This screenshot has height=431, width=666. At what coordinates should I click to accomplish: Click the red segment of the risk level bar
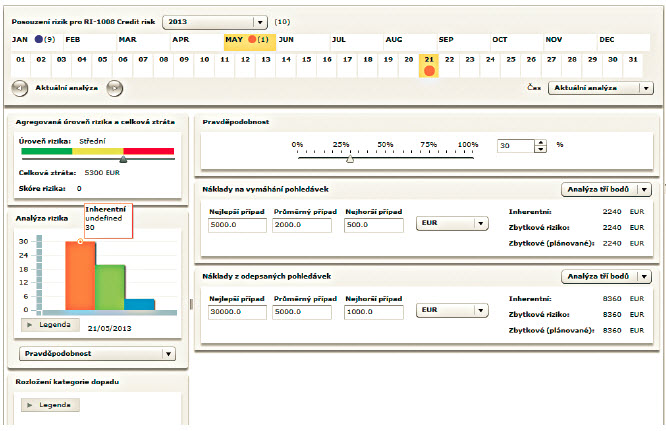click(149, 151)
